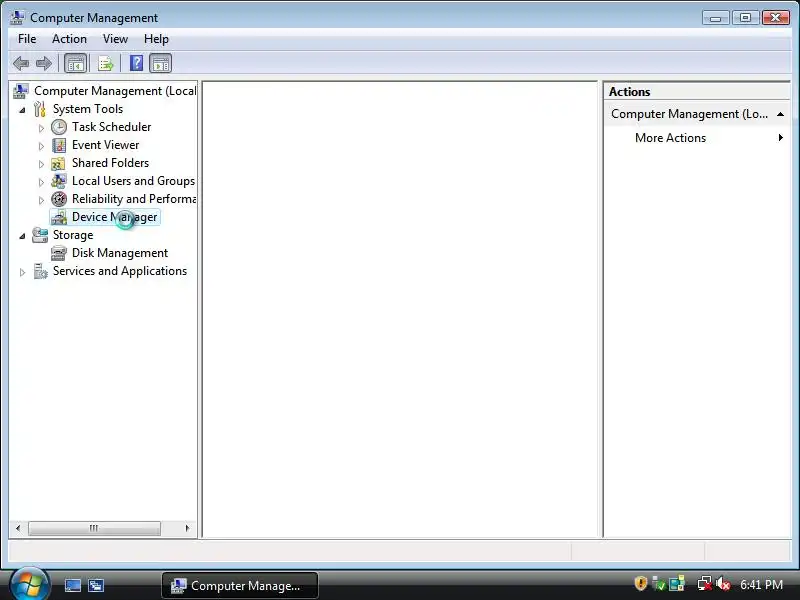Collapse the System Tools node
The width and height of the screenshot is (800, 600).
click(x=22, y=110)
